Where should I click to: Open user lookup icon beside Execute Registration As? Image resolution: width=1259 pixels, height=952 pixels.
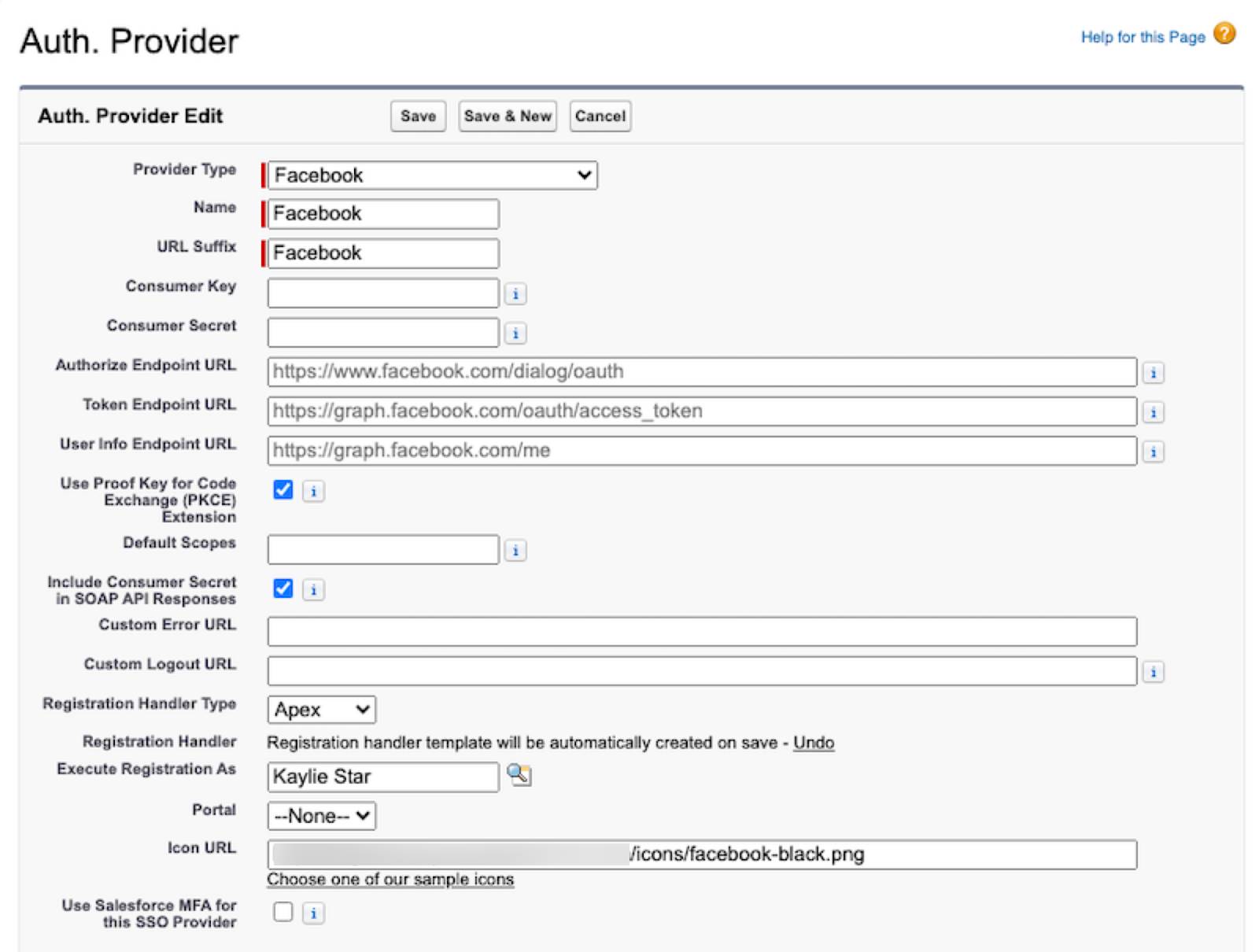[519, 775]
